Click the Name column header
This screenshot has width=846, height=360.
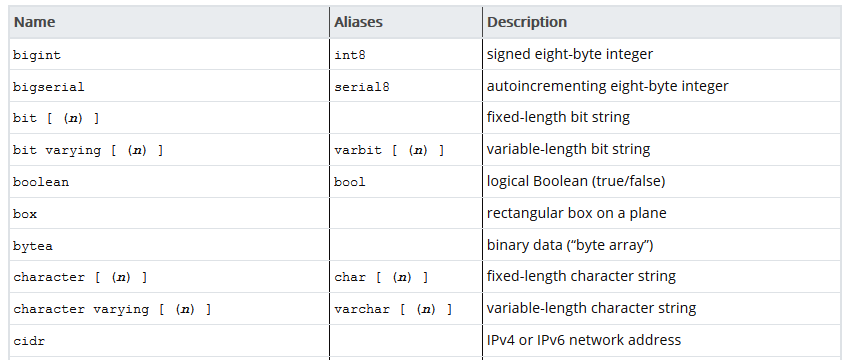click(x=35, y=22)
